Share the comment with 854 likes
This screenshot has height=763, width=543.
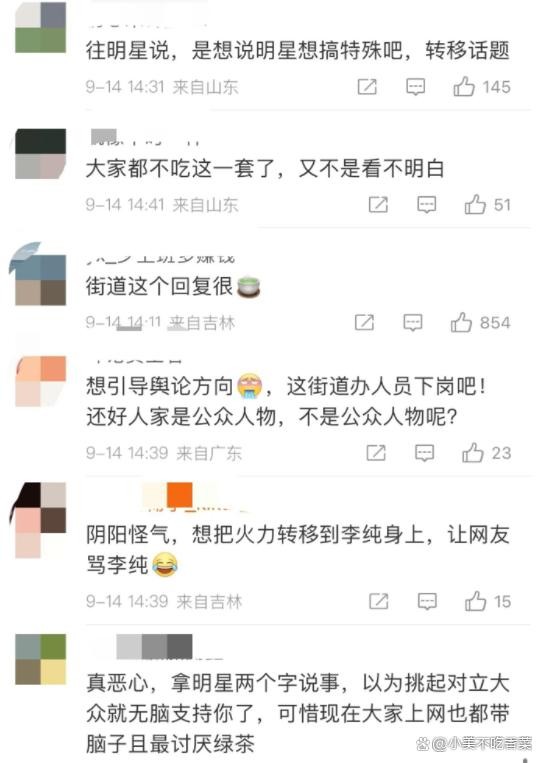[364, 322]
